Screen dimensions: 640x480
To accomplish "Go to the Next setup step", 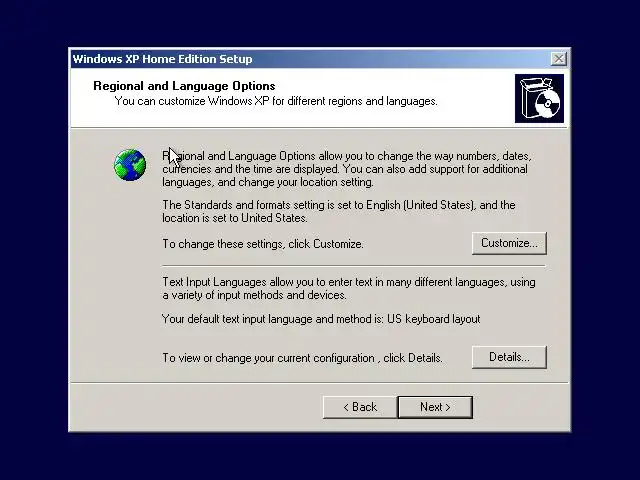I will (435, 407).
